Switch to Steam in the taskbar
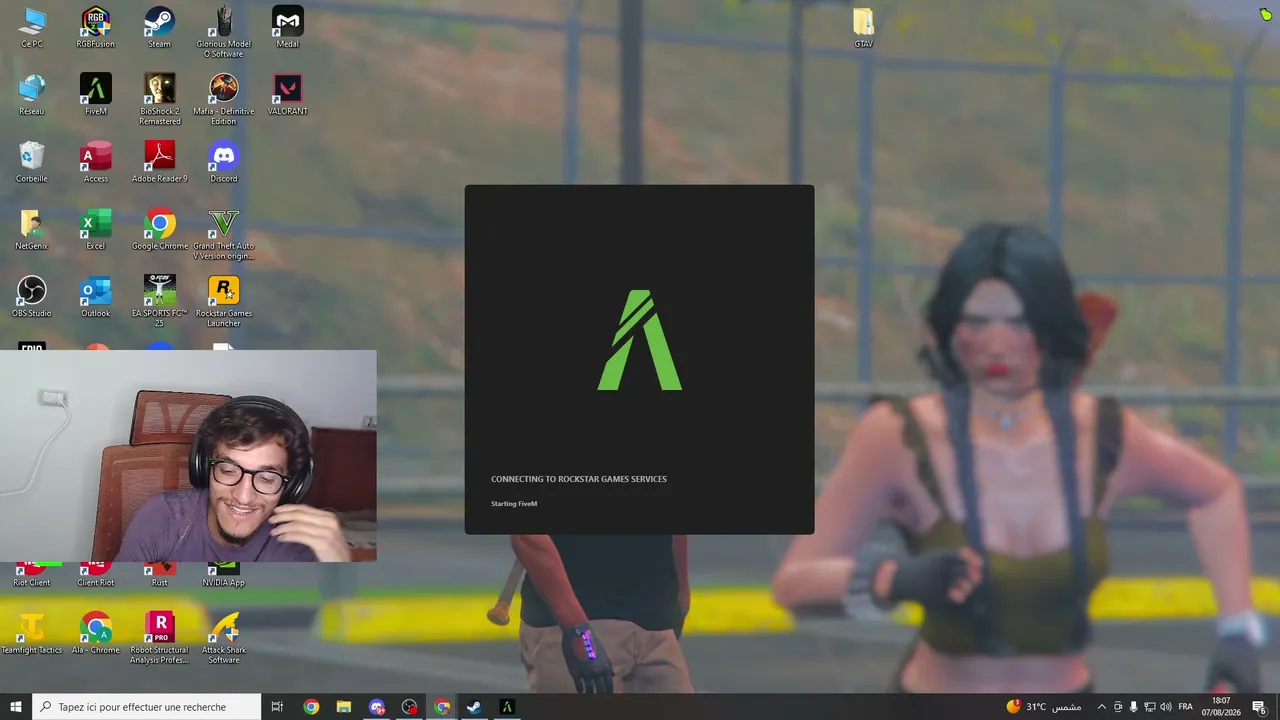 coord(474,707)
